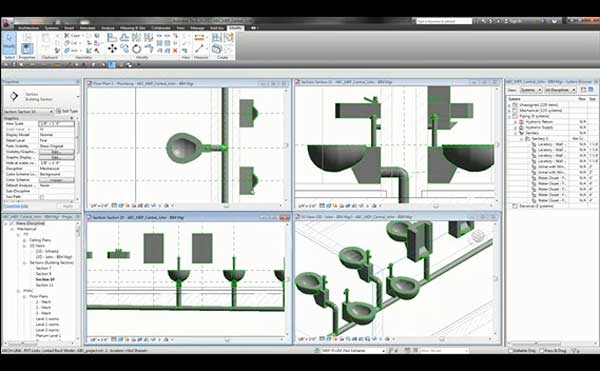Select the Measure between points tool

pyautogui.click(x=199, y=49)
